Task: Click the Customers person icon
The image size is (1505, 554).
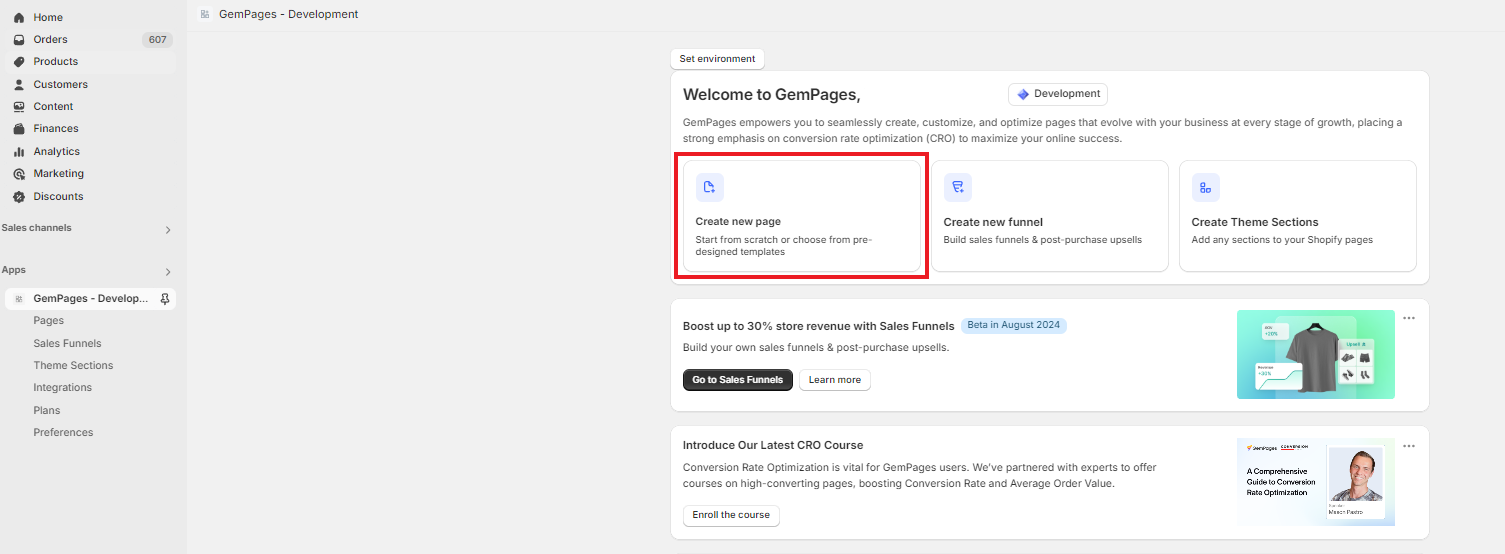Action: coord(18,85)
